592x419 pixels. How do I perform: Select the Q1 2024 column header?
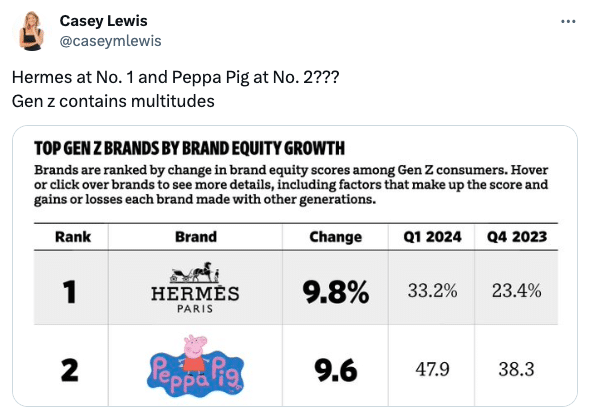point(432,237)
